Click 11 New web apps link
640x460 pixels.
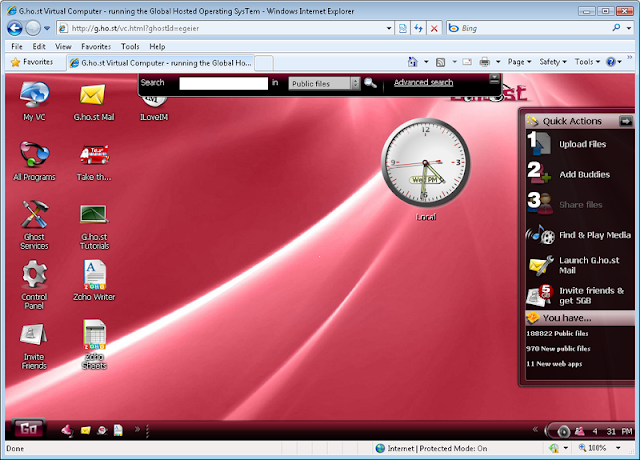[x=554, y=363]
